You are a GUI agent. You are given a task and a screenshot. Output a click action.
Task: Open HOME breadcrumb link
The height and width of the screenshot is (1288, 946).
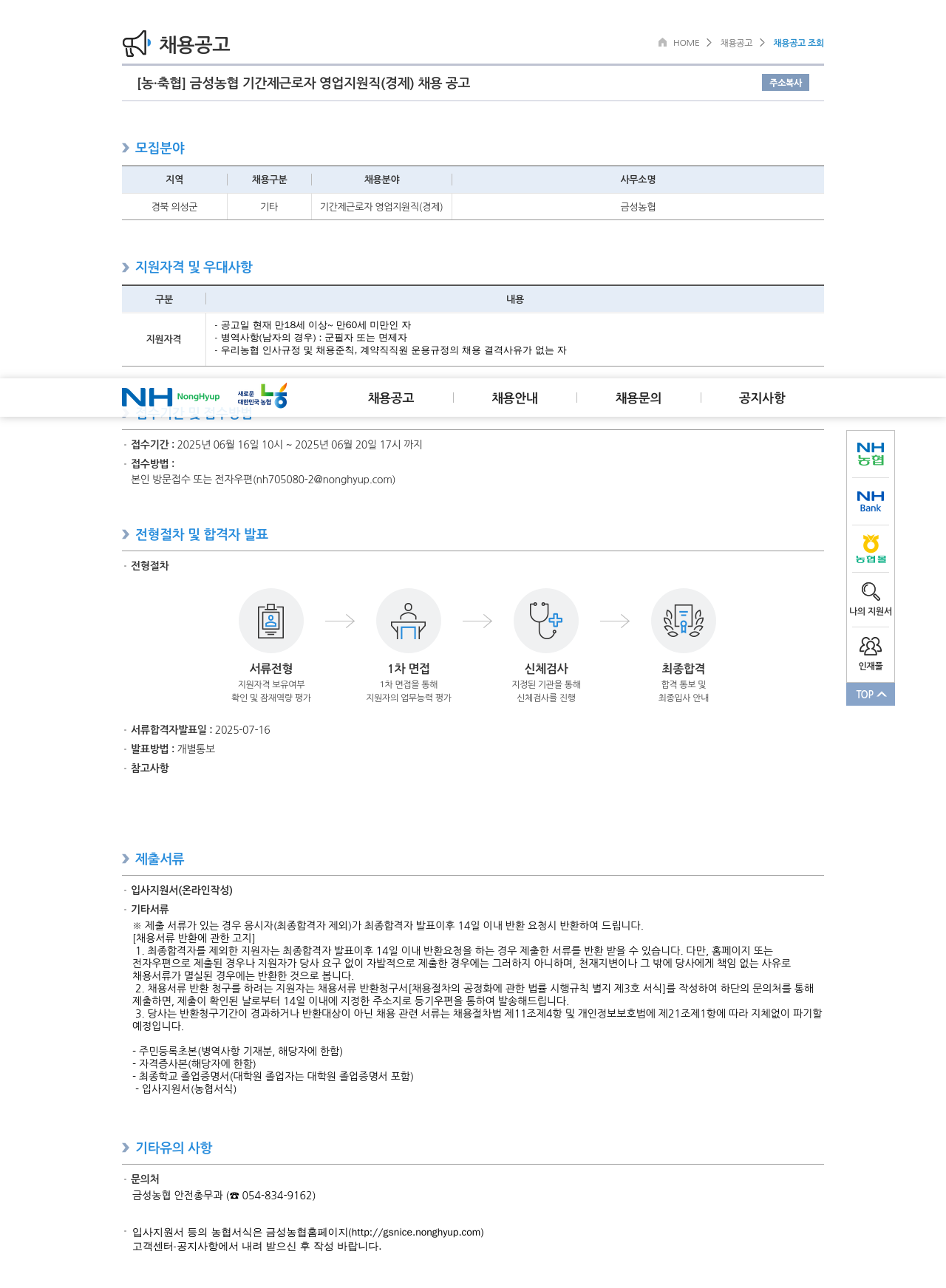(686, 43)
